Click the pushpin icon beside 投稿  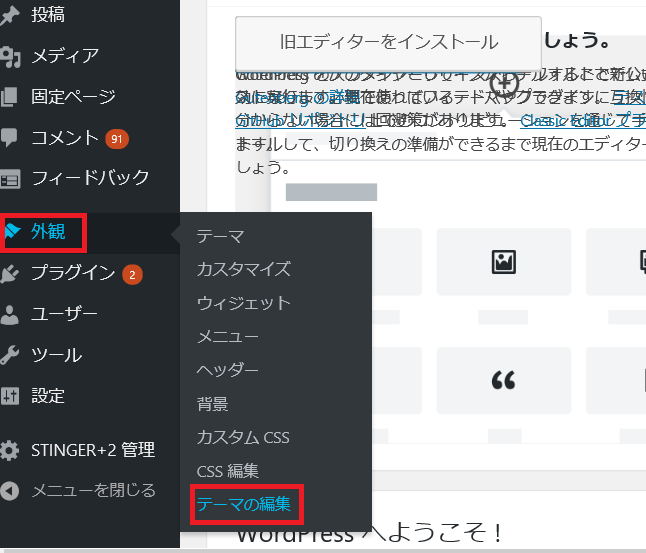click(x=10, y=15)
